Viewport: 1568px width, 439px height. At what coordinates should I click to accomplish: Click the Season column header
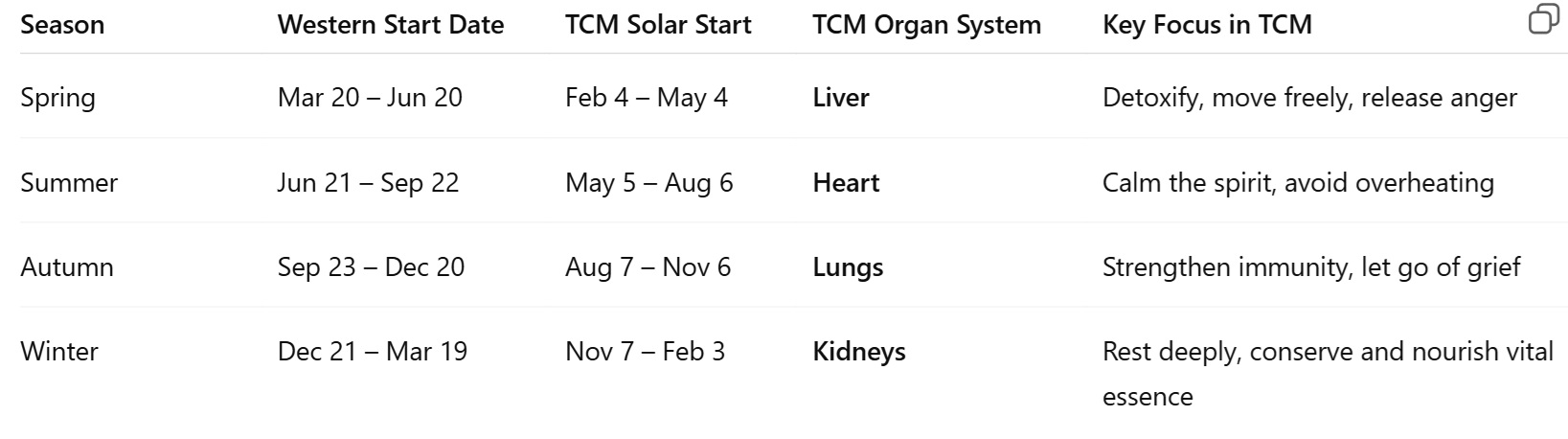pyautogui.click(x=62, y=25)
